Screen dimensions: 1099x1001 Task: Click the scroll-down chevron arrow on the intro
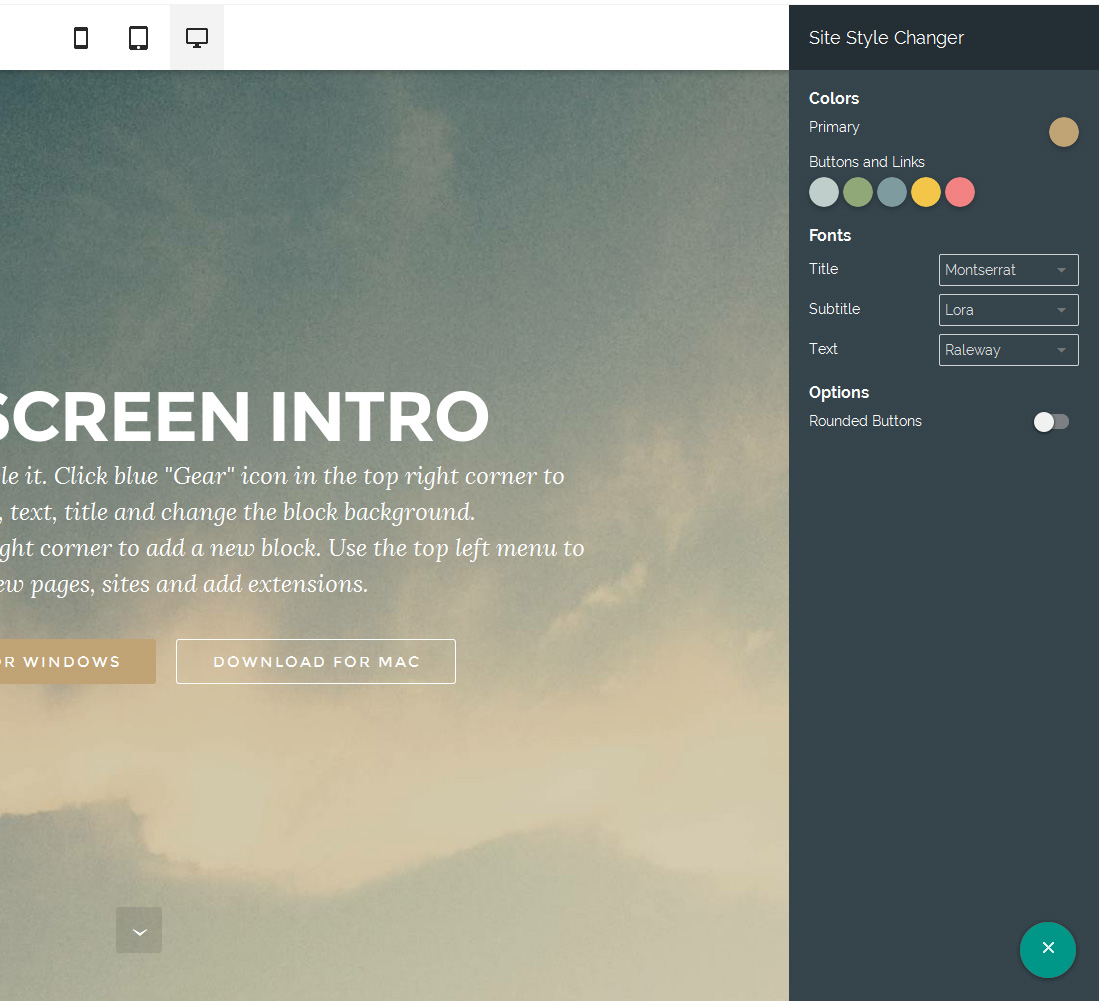tap(139, 930)
